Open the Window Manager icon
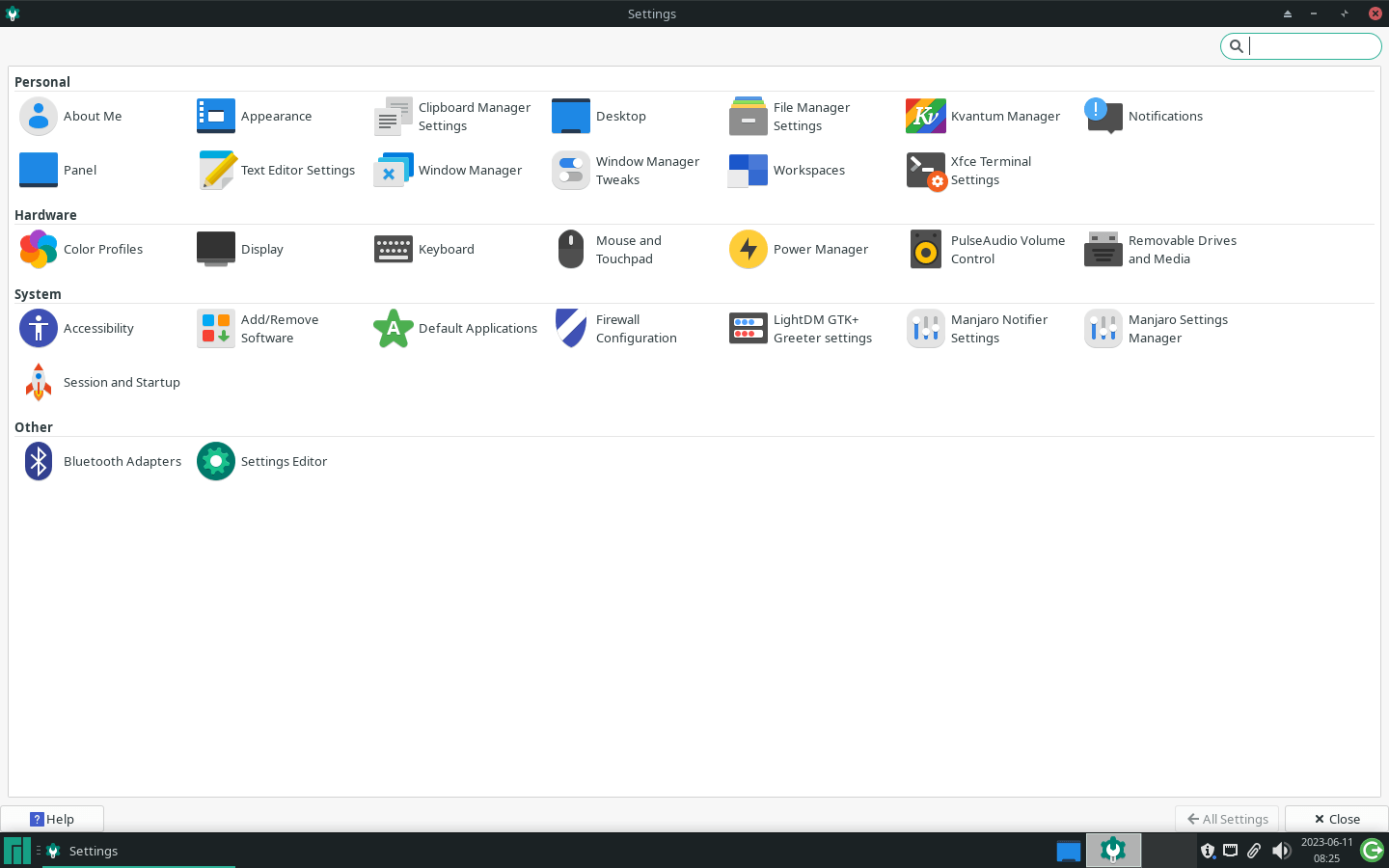1389x868 pixels. (x=394, y=171)
